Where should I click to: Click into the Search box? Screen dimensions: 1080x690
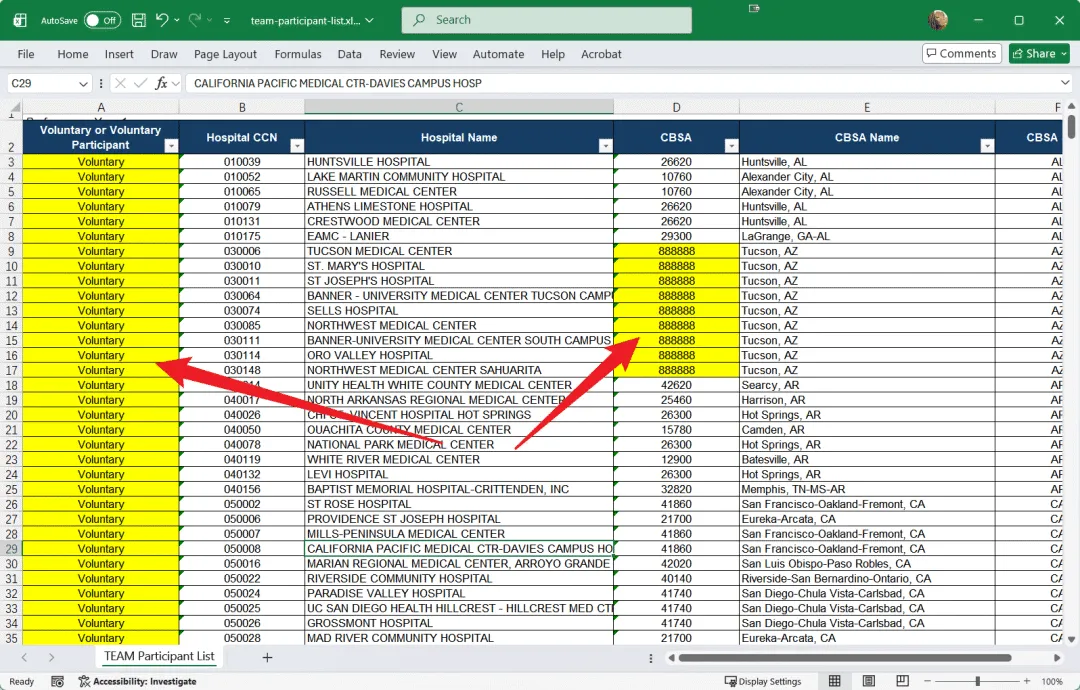pos(546,20)
